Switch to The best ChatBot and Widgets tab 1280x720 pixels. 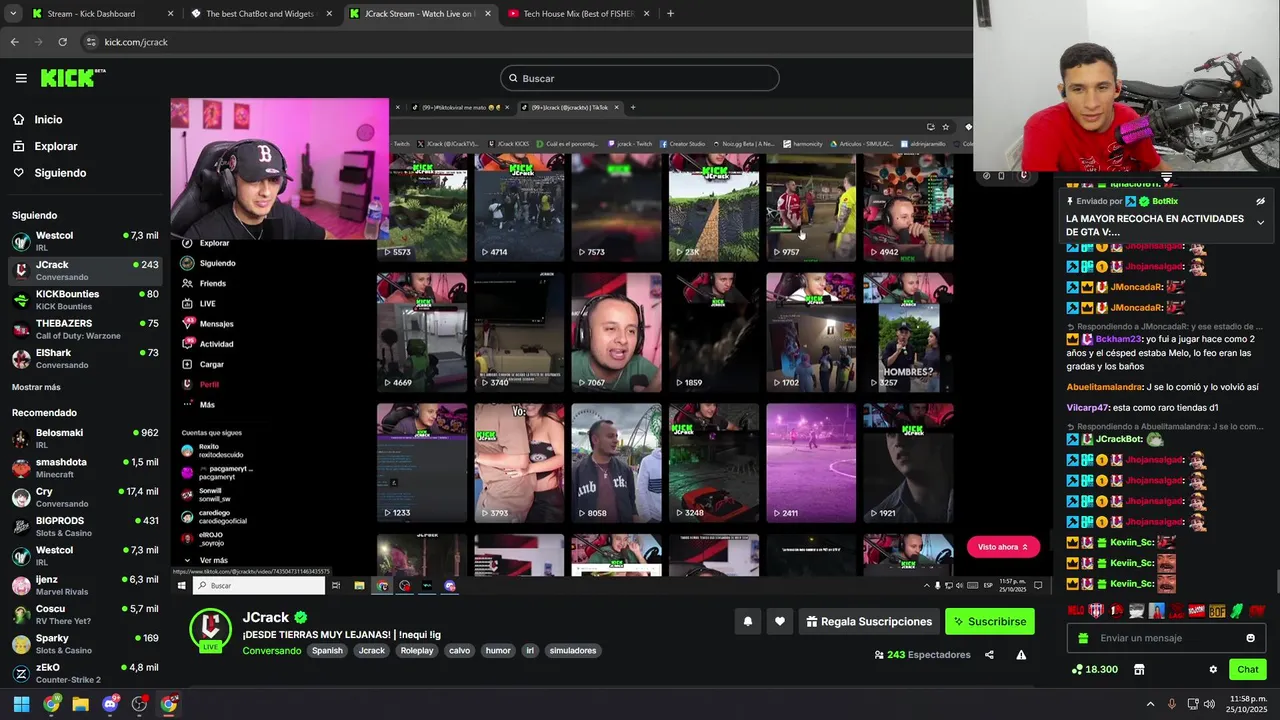click(x=262, y=14)
